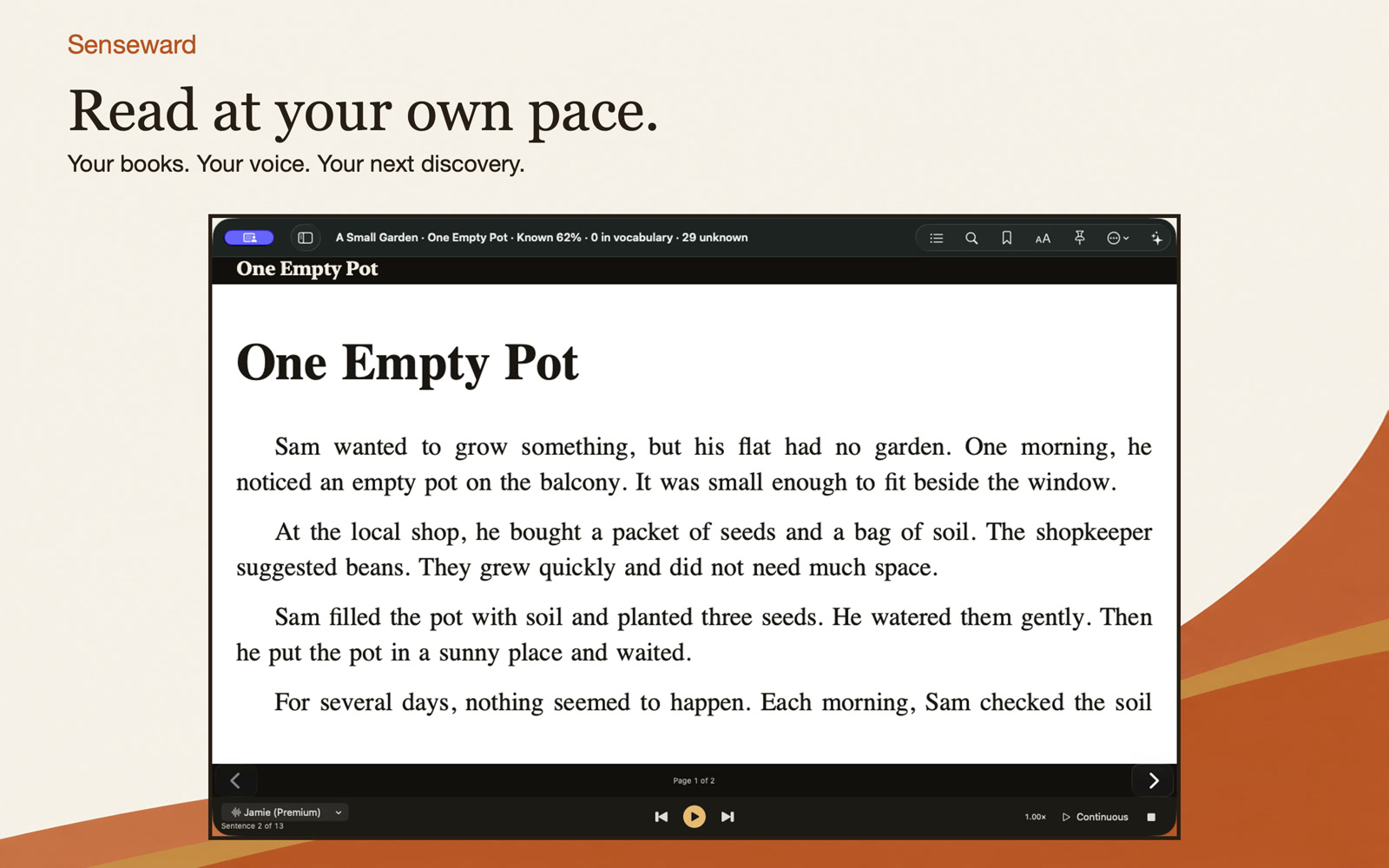
Task: Skip forward to the next sentence
Action: [x=727, y=817]
